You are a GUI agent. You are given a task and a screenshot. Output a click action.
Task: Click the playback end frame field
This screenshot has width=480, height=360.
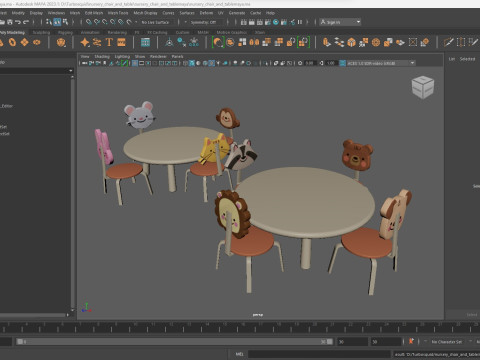click(x=352, y=342)
